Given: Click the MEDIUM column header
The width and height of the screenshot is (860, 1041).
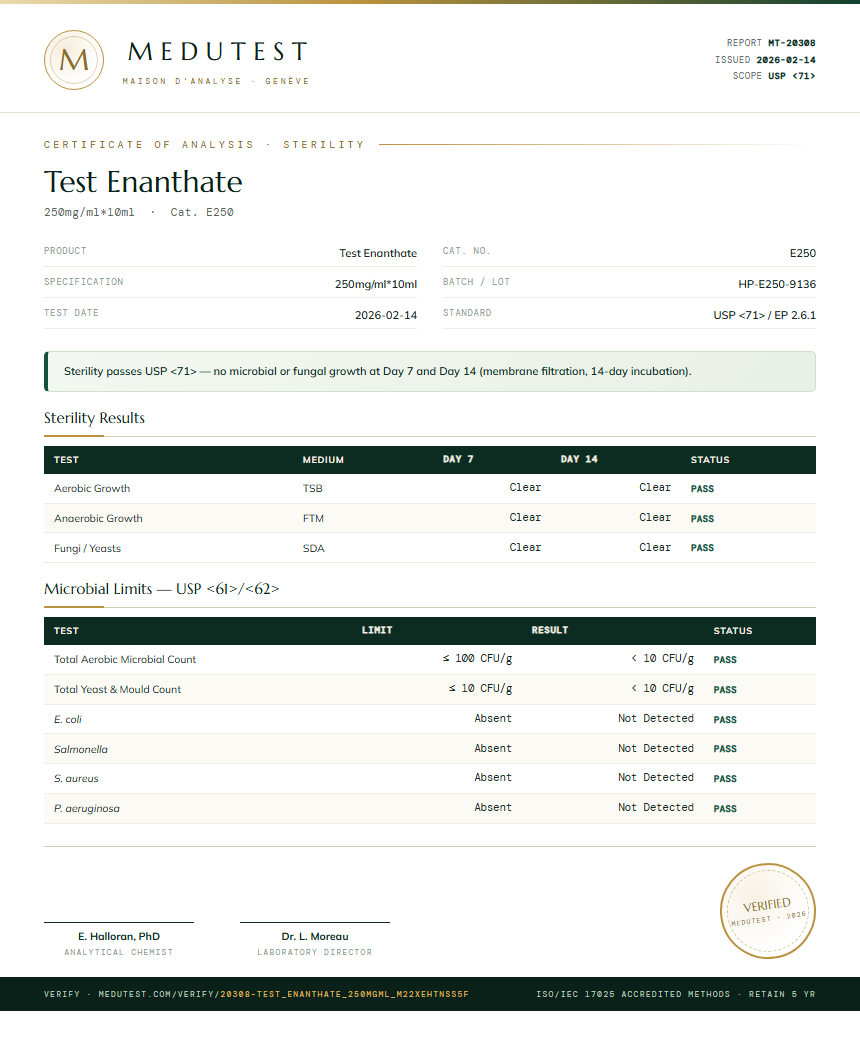Looking at the screenshot, I should click(x=323, y=459).
